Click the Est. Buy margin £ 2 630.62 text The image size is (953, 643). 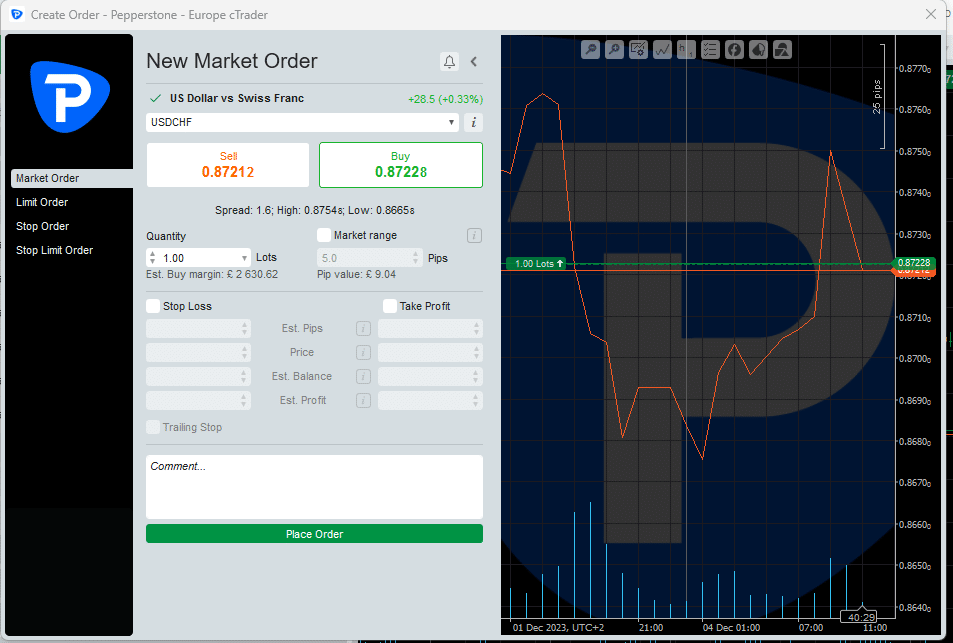pyautogui.click(x=212, y=274)
